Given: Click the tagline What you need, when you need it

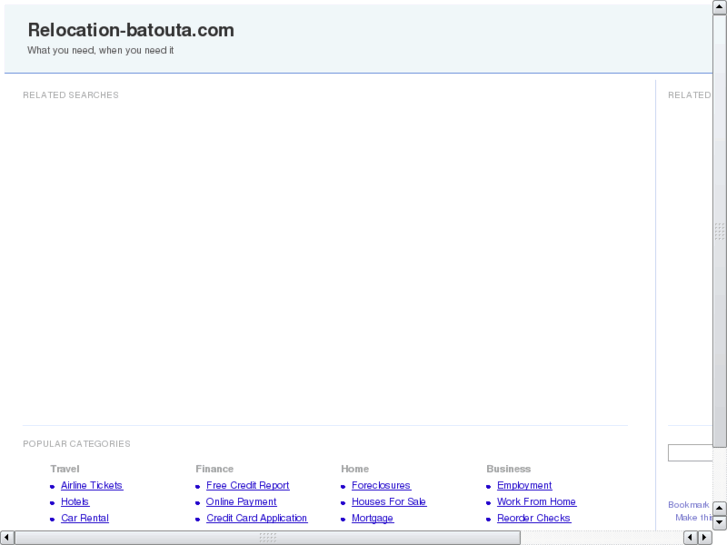Looking at the screenshot, I should 100,50.
